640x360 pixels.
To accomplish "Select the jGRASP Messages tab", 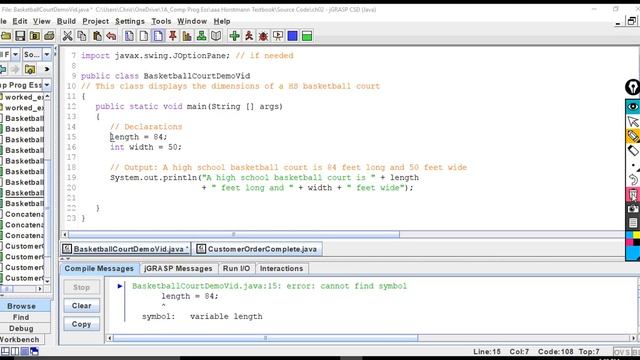I will point(178,269).
